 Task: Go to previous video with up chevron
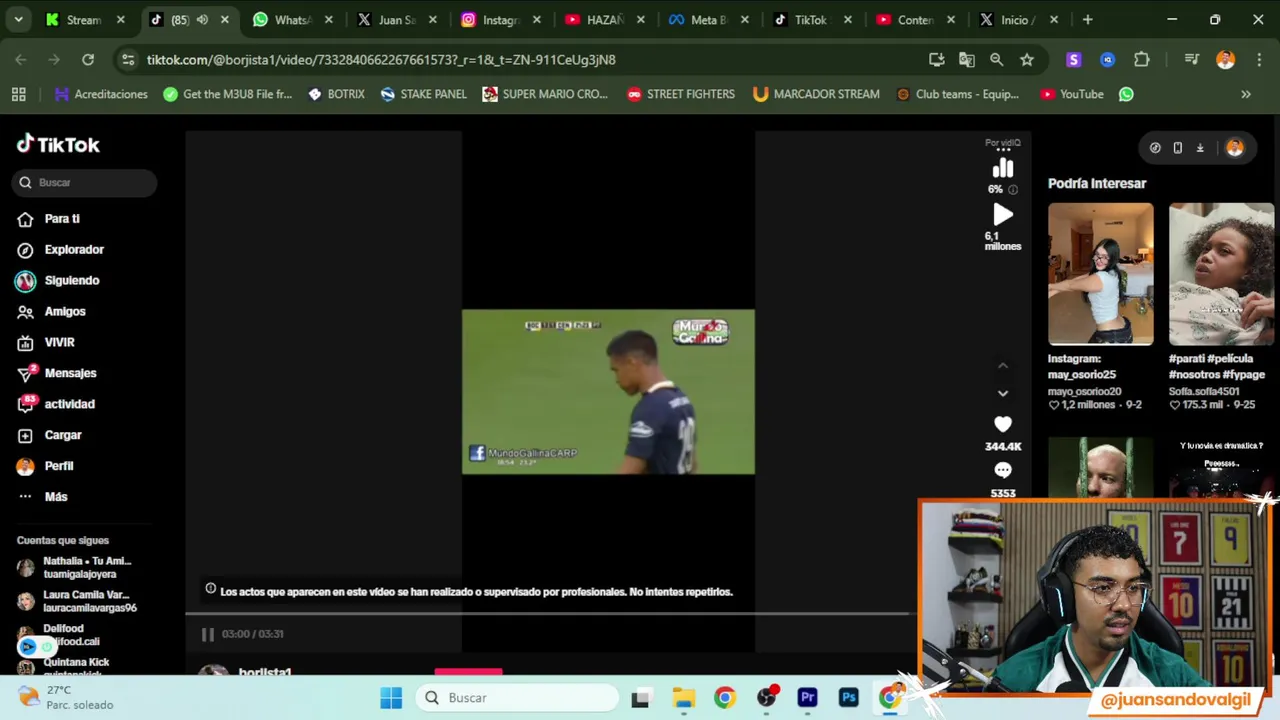point(1003,366)
